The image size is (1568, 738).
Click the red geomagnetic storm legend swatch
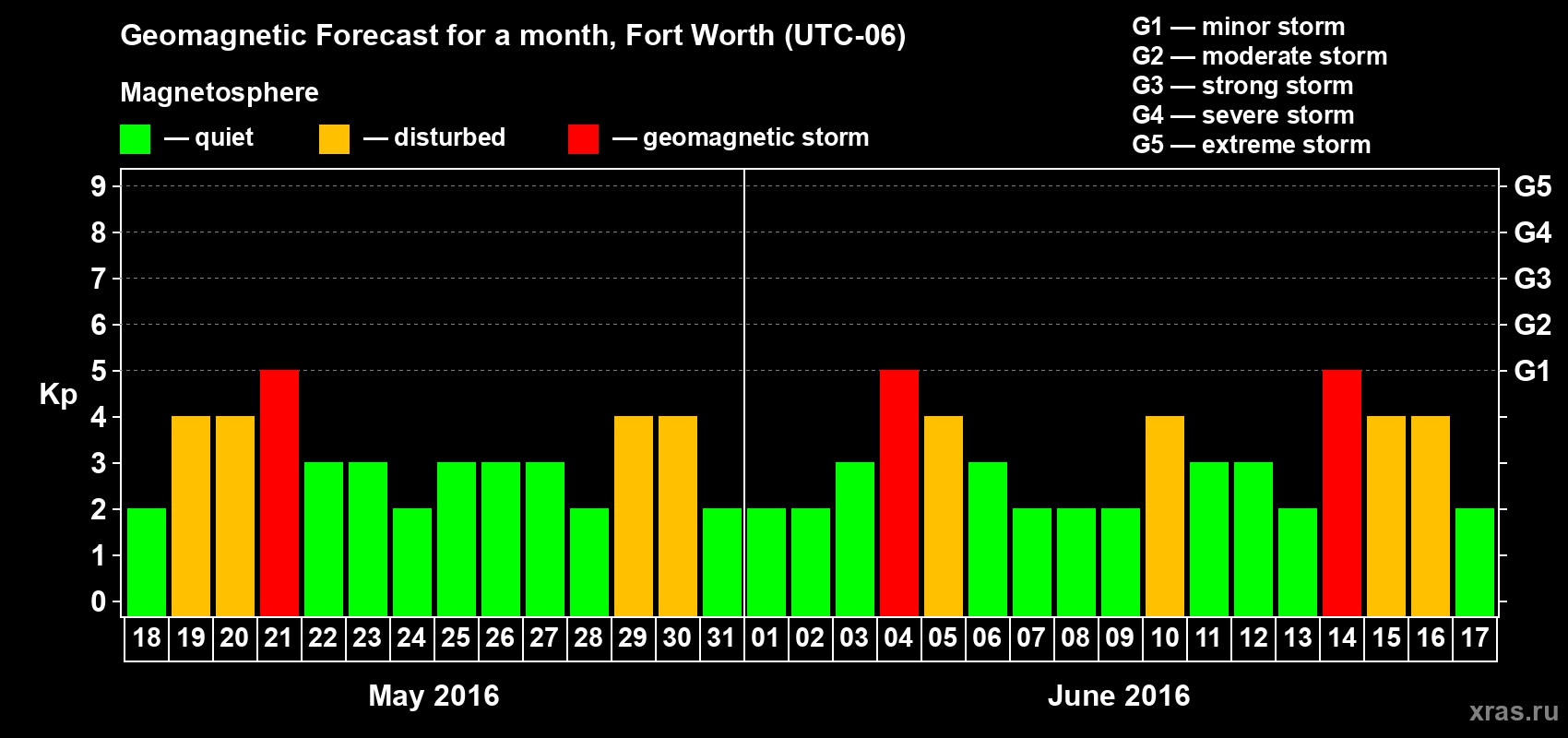pyautogui.click(x=583, y=139)
